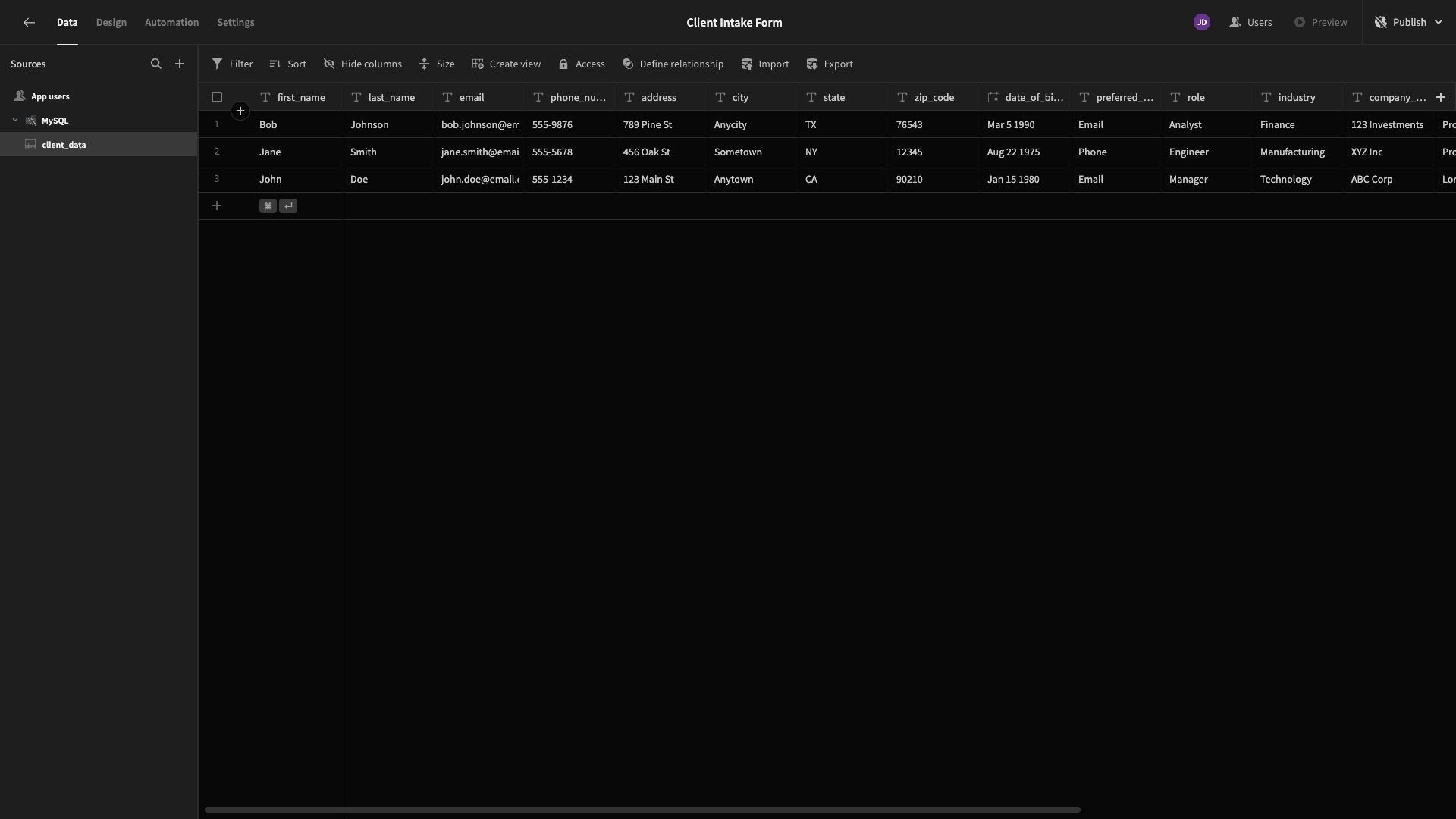1456x819 pixels.
Task: Change row Size setting
Action: pos(437,64)
